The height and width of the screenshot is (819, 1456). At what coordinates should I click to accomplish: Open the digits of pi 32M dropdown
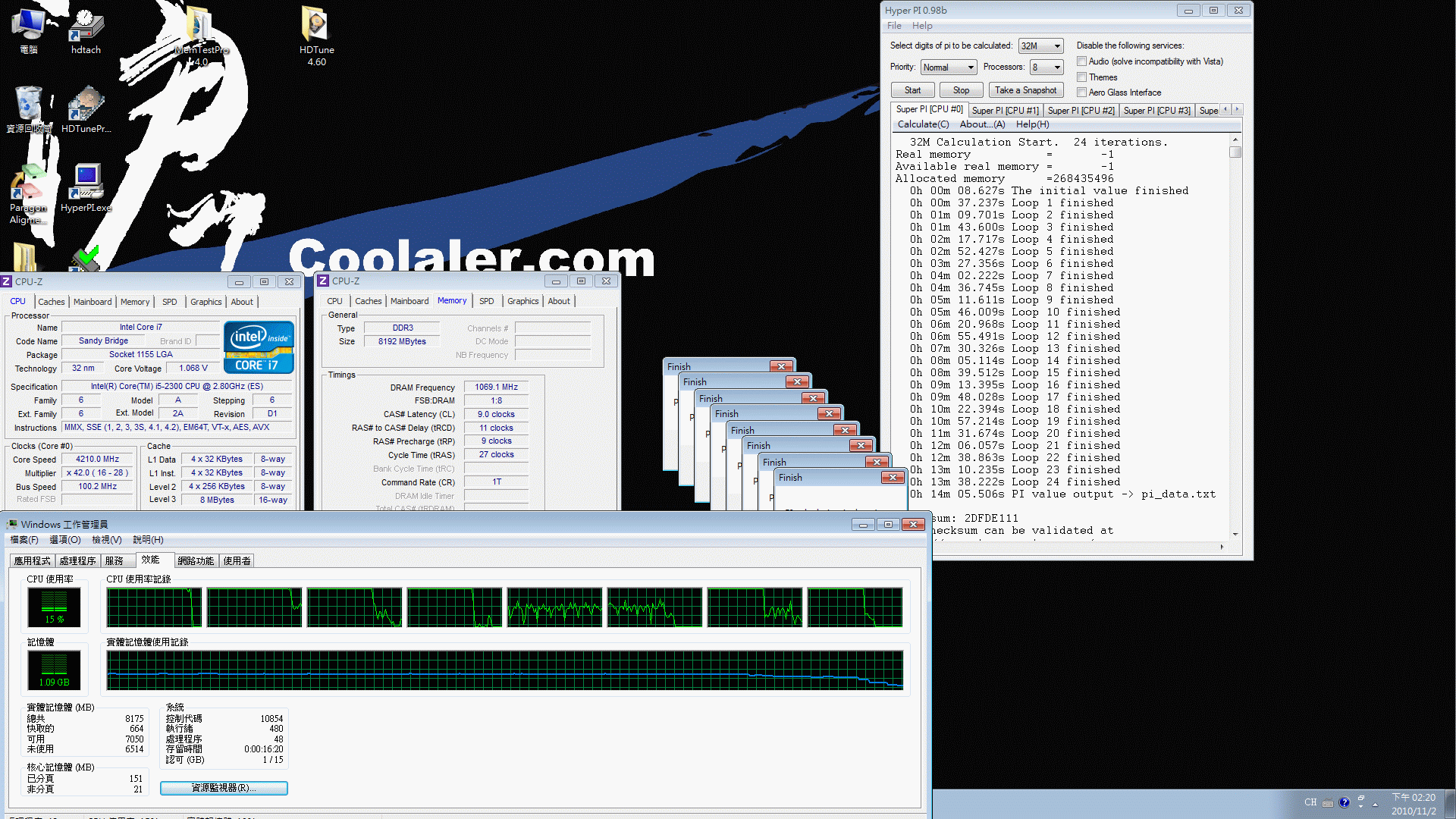1040,46
